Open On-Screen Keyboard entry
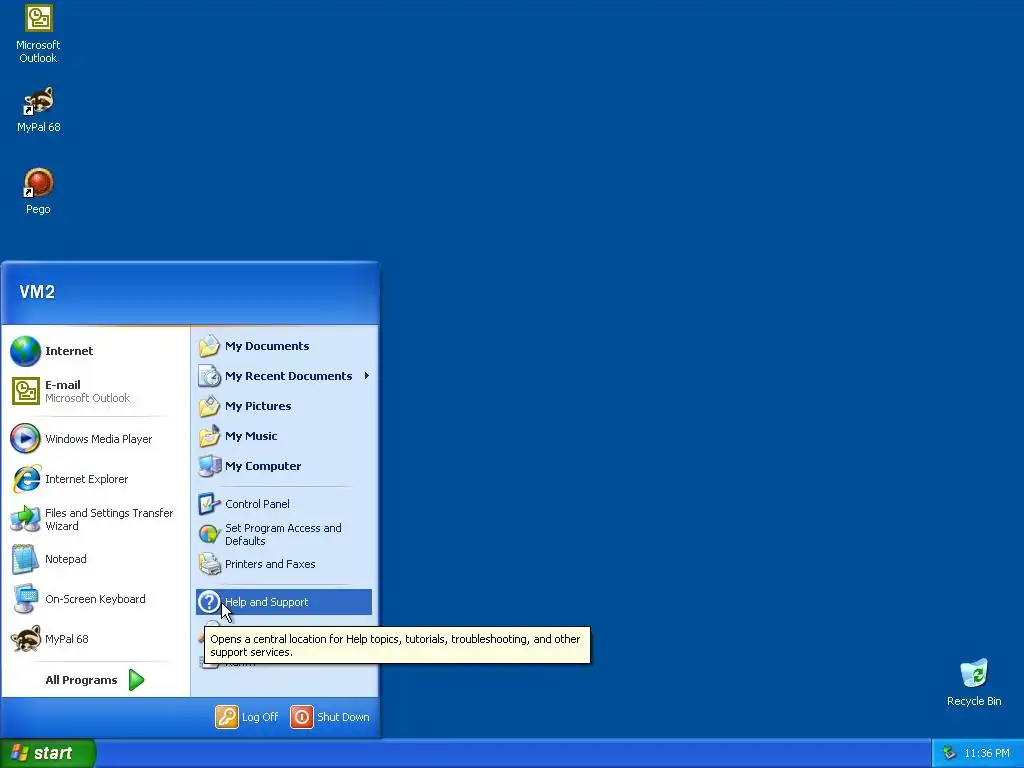The image size is (1024, 768). (x=96, y=599)
